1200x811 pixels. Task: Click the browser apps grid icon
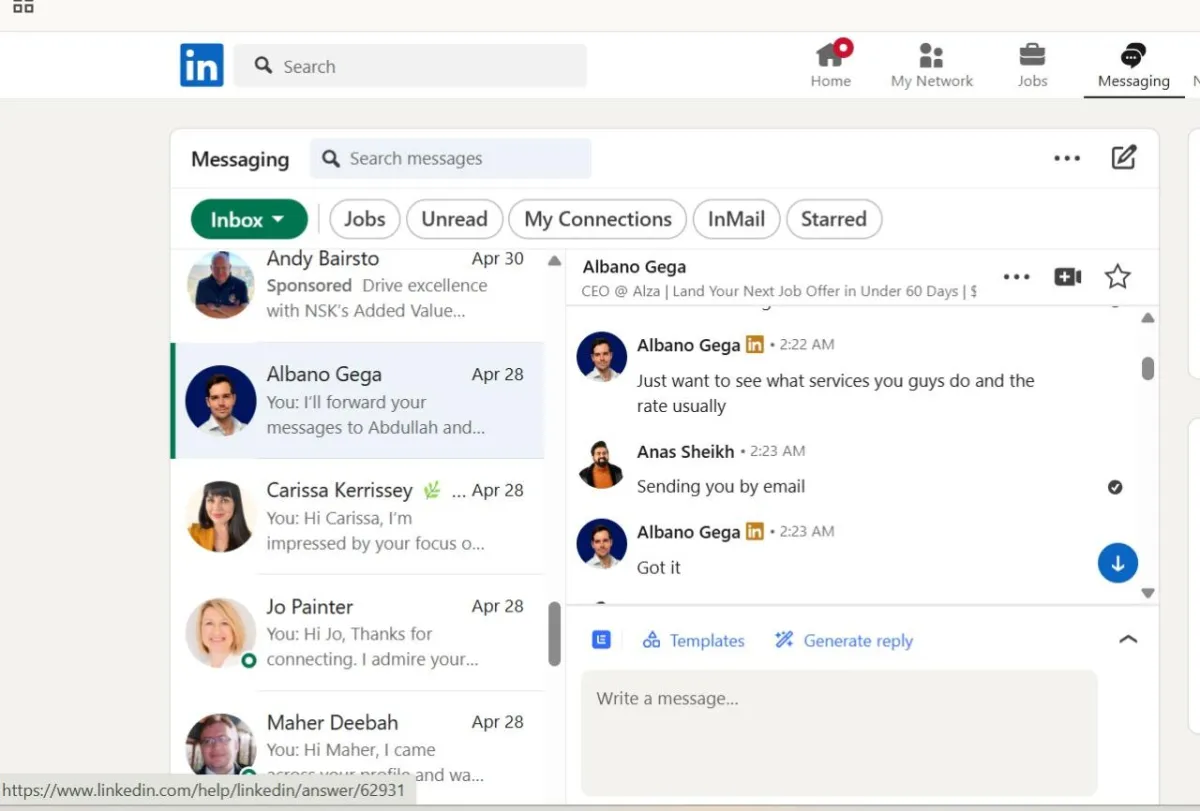click(23, 6)
